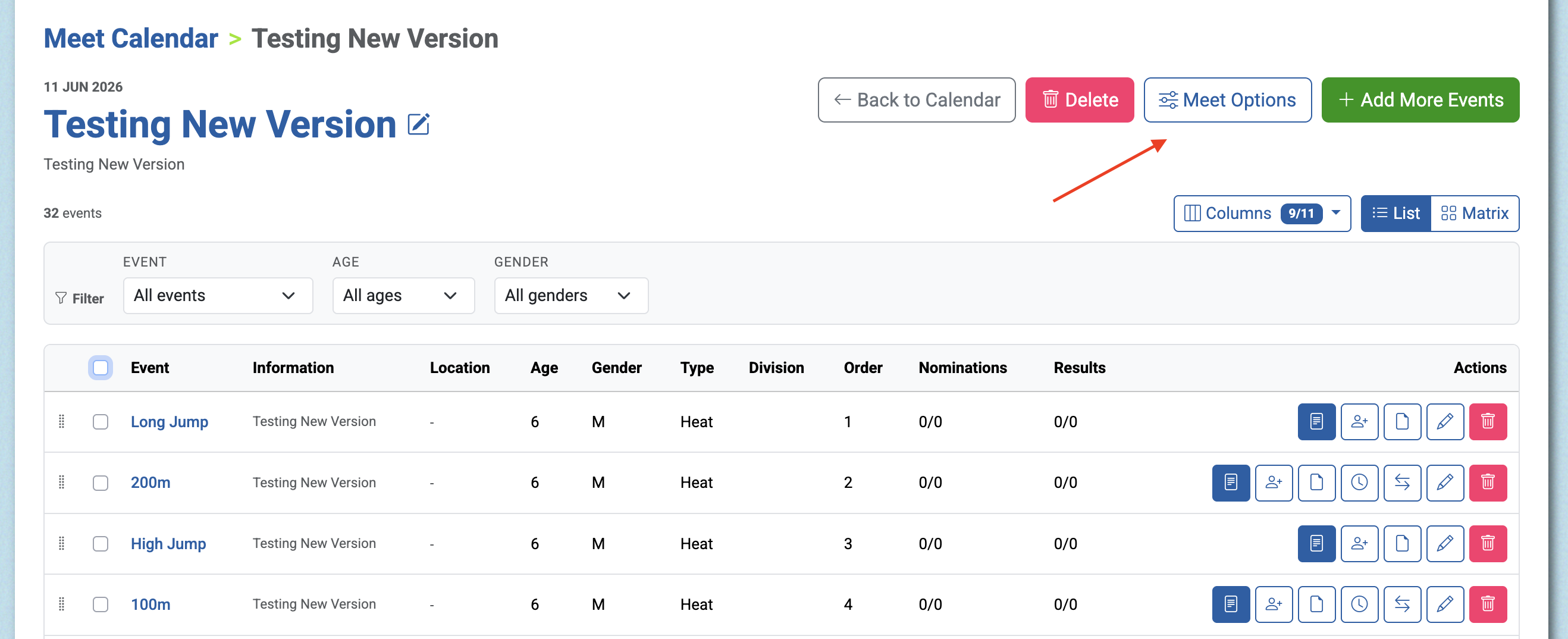The image size is (1568, 639).
Task: Tick the select-all checkbox in the table header
Action: click(x=101, y=368)
